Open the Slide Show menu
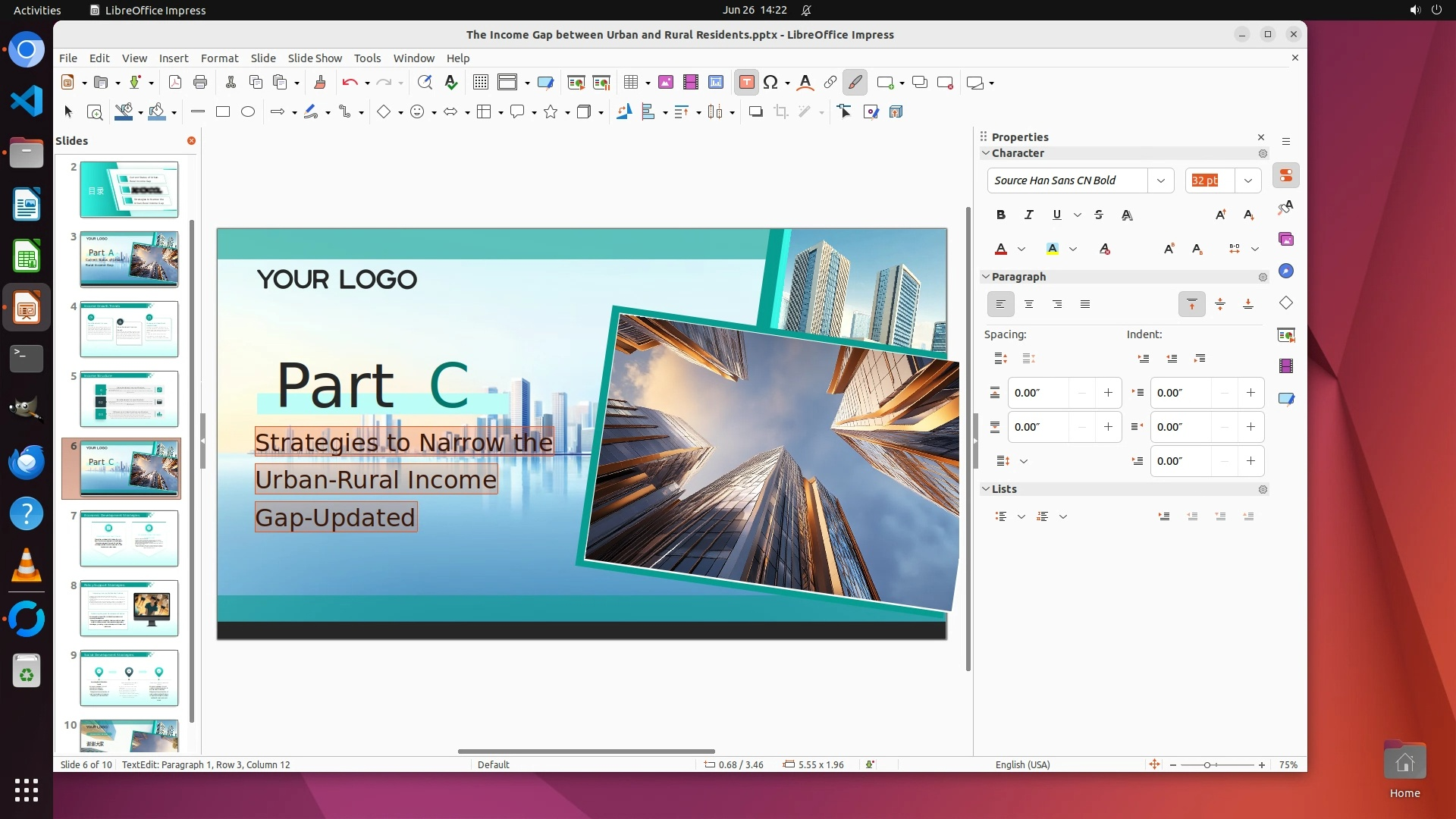The width and height of the screenshot is (1456, 819). 314,58
